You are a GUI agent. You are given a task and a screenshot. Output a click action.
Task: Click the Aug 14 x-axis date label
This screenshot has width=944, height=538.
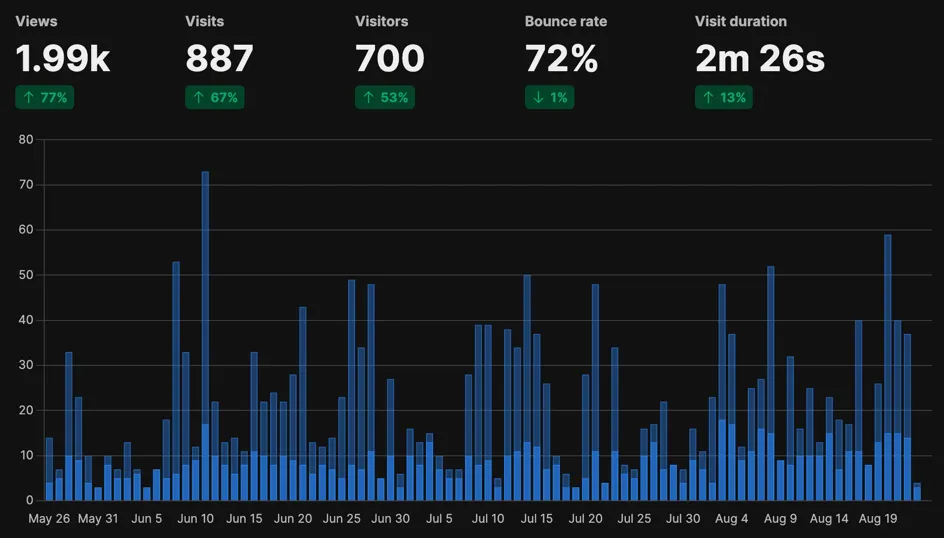(829, 519)
